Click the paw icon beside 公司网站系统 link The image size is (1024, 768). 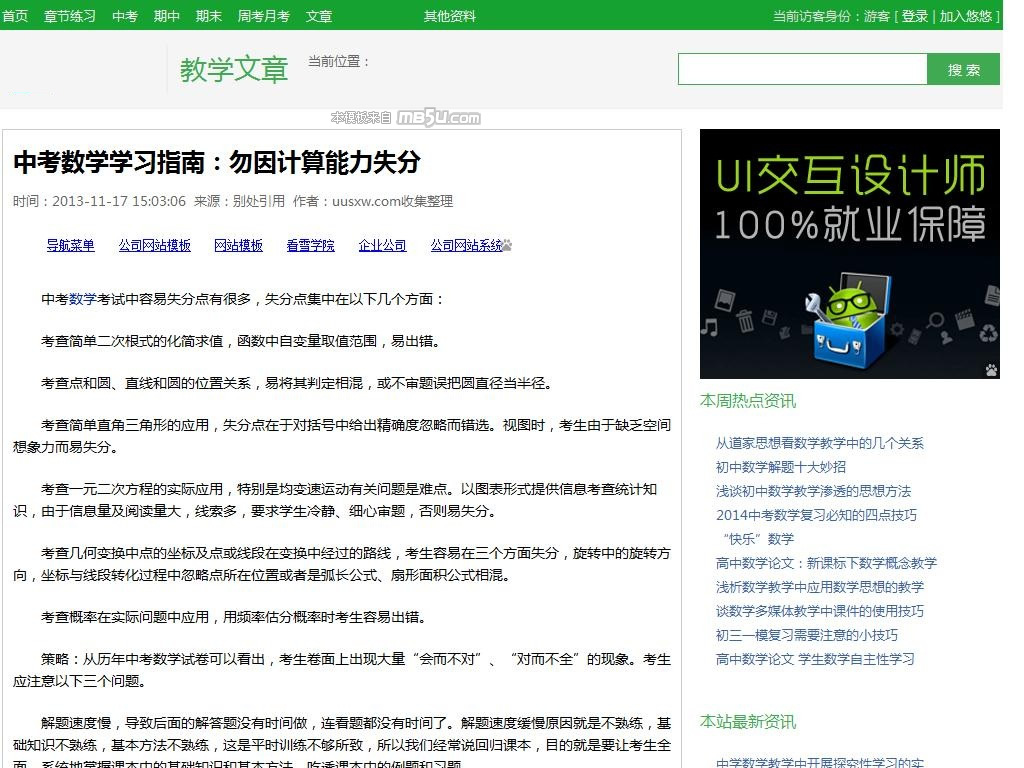(507, 245)
